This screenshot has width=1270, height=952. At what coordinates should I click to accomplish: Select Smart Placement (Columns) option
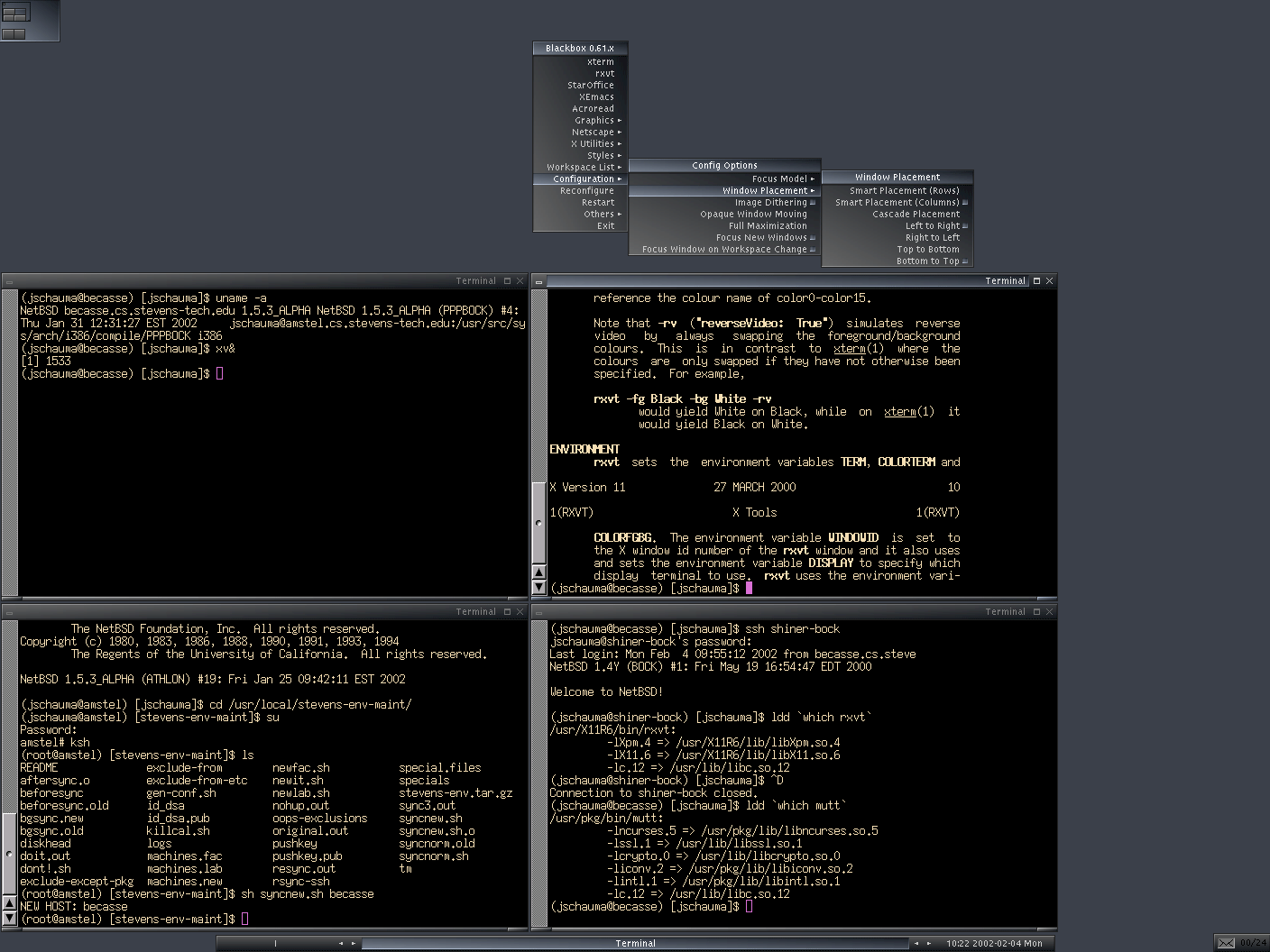897,203
